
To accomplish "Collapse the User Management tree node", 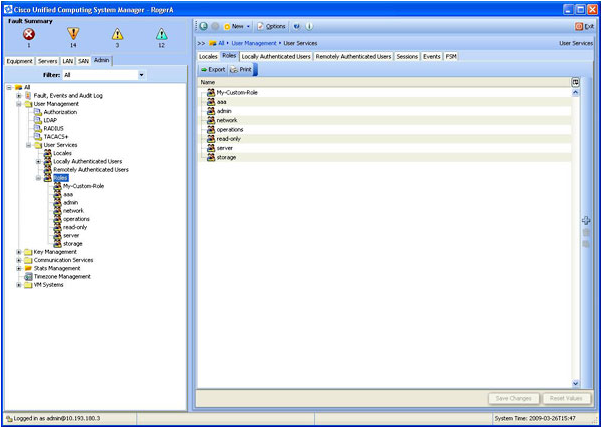I will pyautogui.click(x=19, y=104).
